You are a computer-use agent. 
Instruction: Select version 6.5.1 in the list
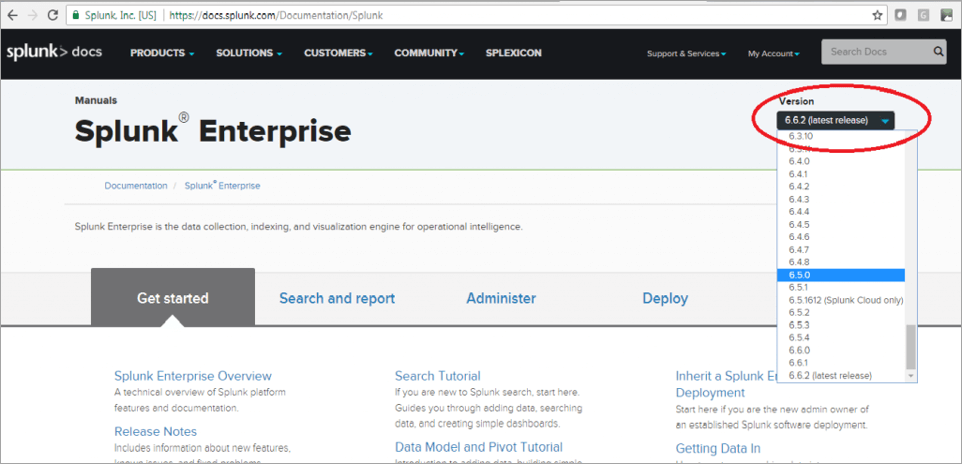click(841, 287)
